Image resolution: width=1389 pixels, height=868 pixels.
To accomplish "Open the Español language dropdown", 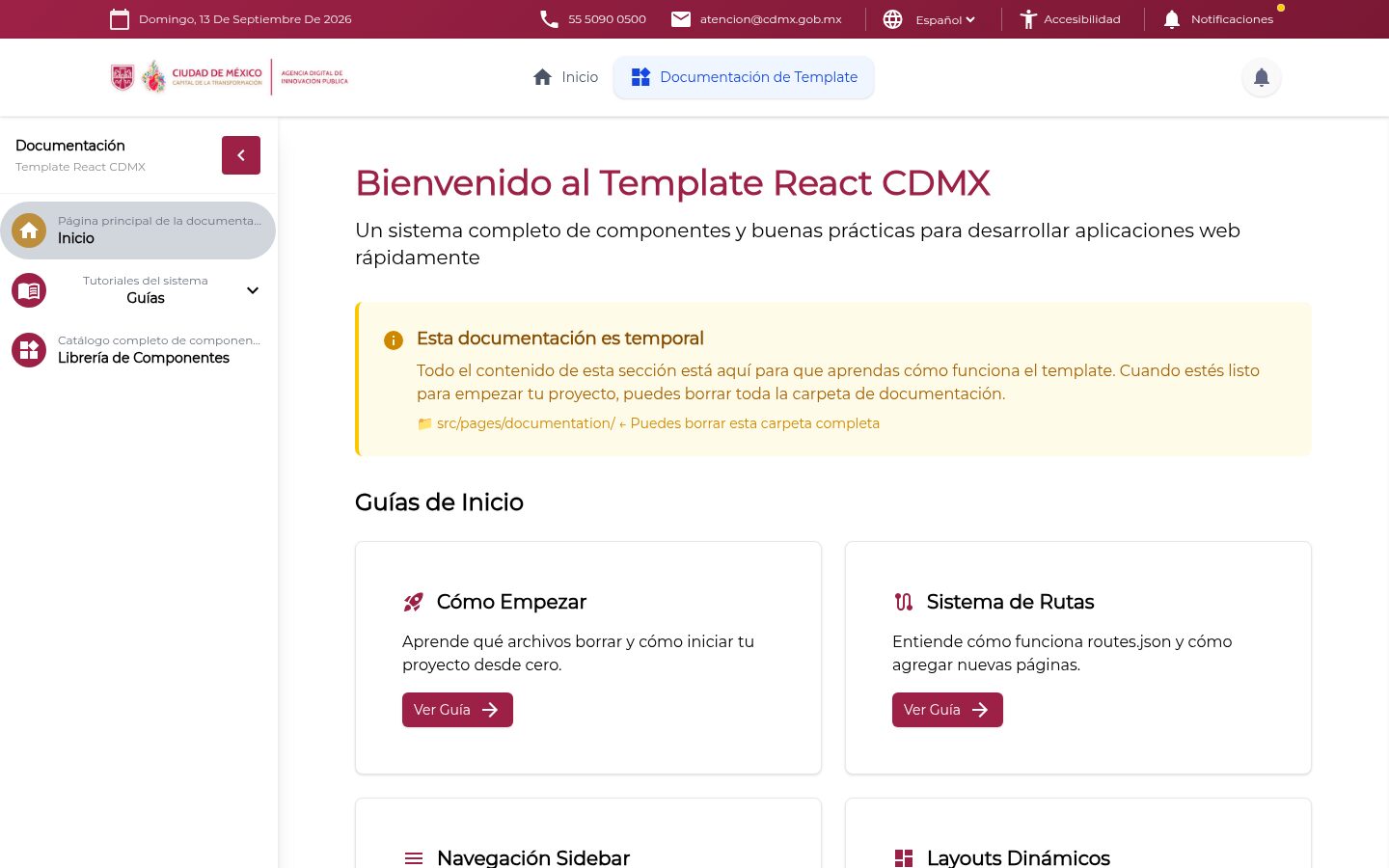I will click(945, 19).
